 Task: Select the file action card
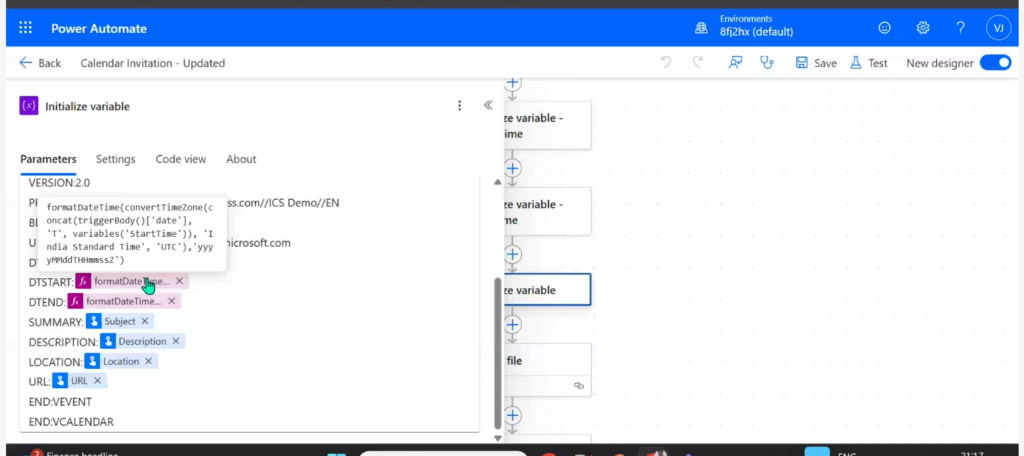(548, 370)
